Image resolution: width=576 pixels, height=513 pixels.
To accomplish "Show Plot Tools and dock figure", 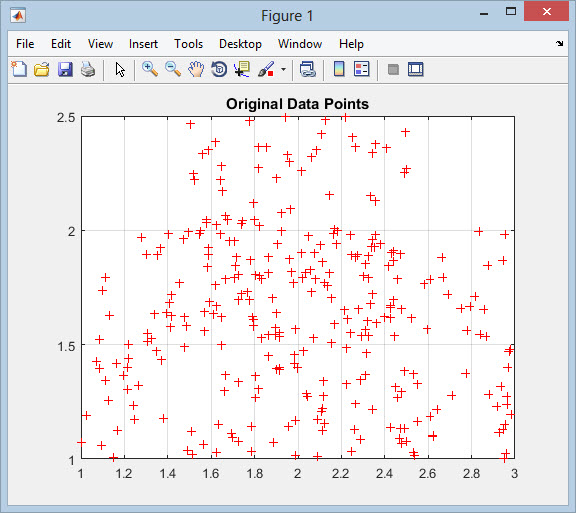I will 416,69.
